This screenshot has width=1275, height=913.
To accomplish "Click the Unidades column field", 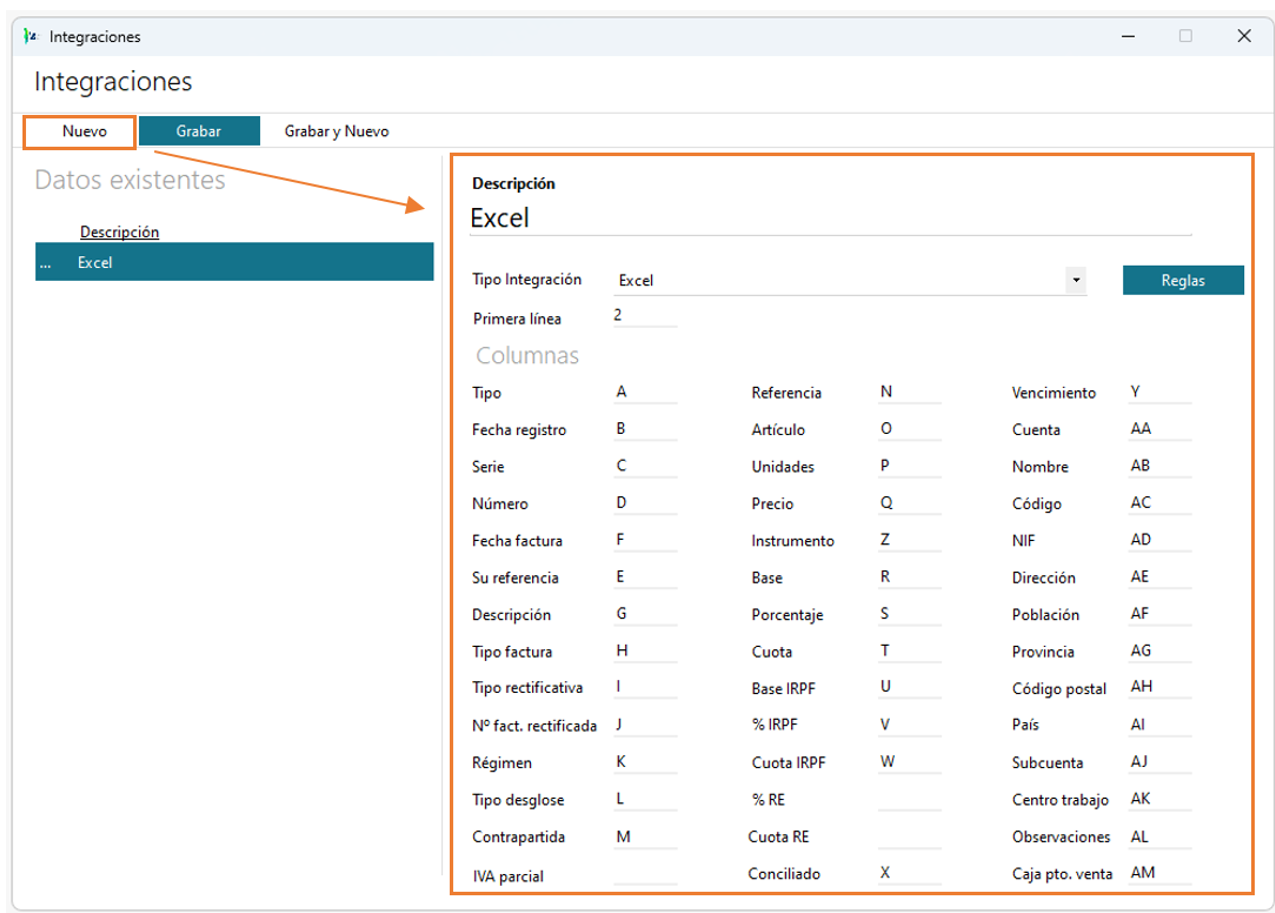I will pos(909,466).
